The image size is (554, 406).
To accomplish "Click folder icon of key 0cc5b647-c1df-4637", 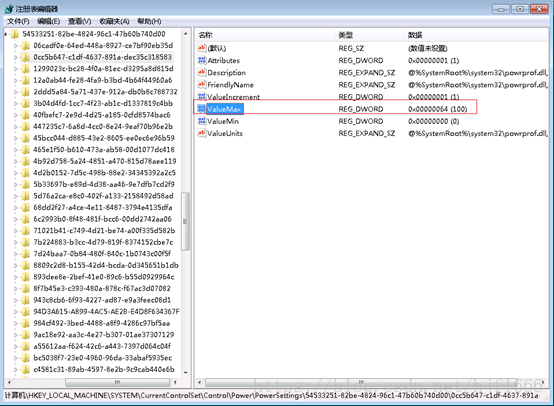I will tap(25, 57).
